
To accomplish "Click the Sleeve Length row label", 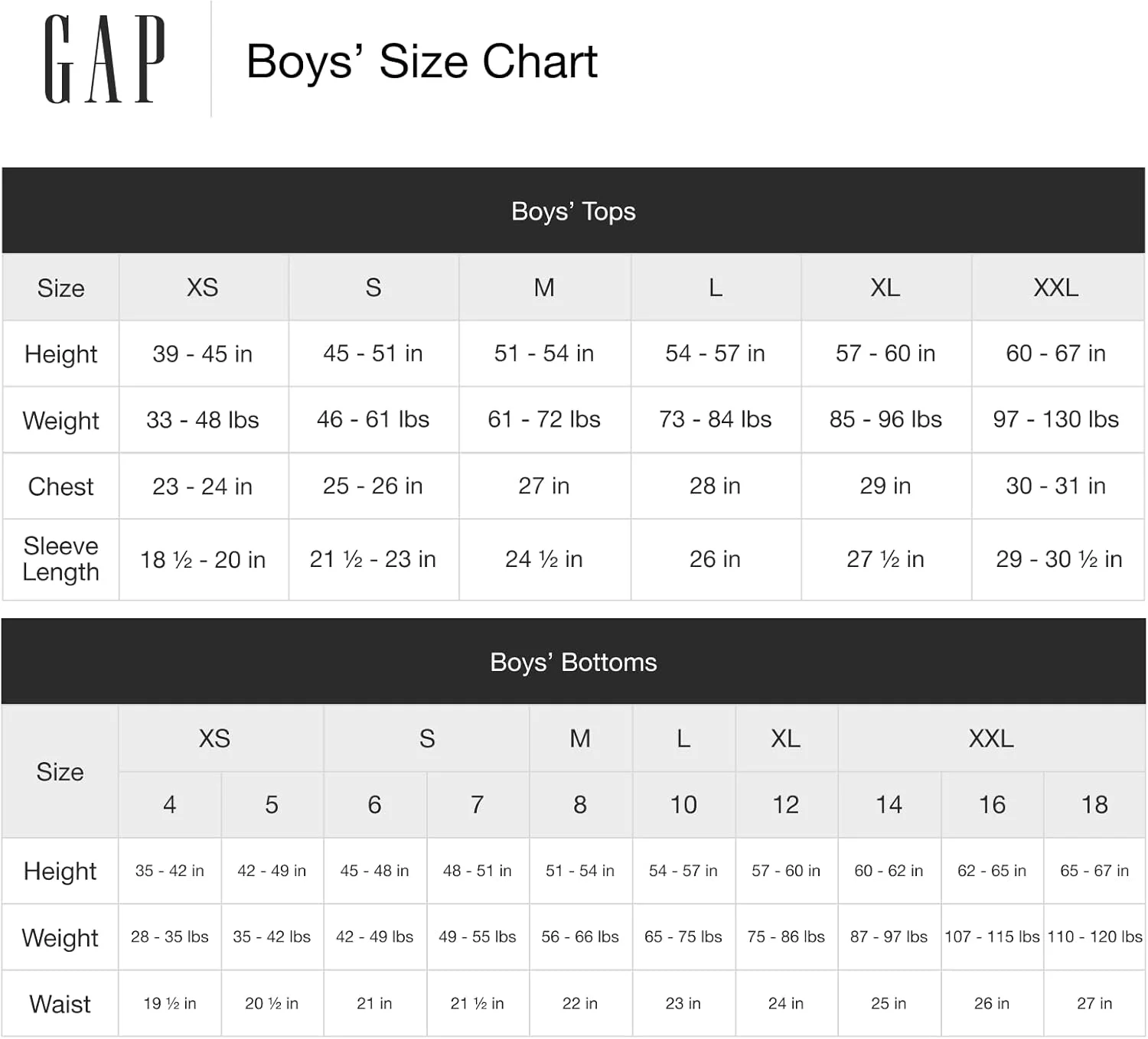I will [61, 559].
